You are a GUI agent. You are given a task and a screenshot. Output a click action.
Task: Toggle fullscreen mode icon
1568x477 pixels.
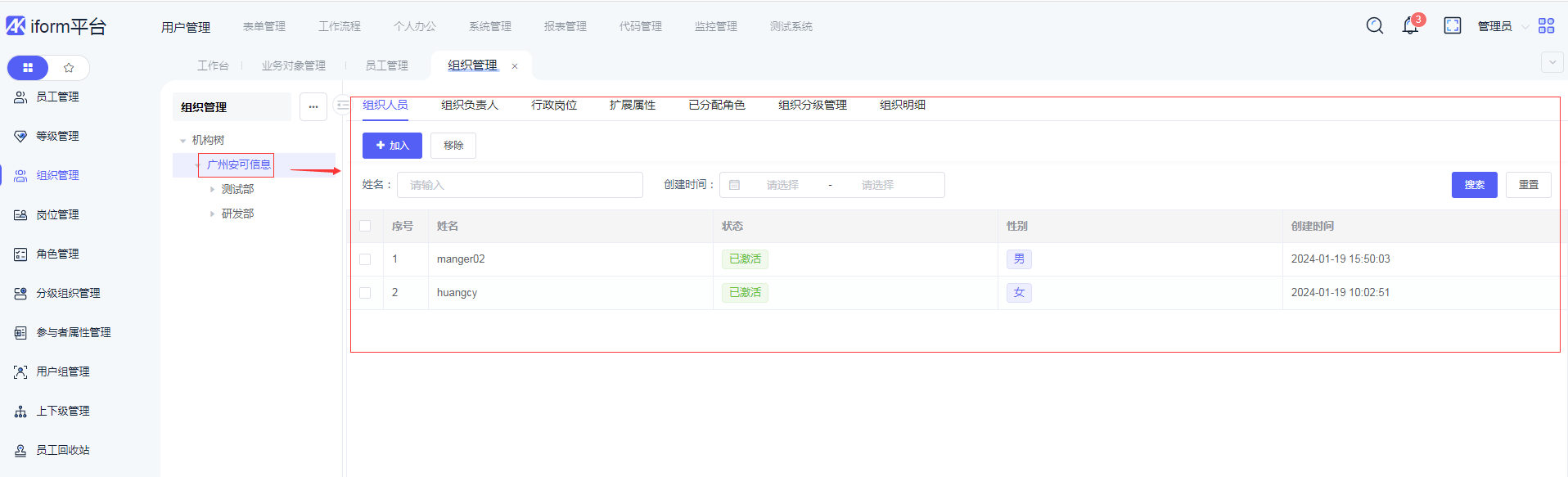coord(1453,26)
